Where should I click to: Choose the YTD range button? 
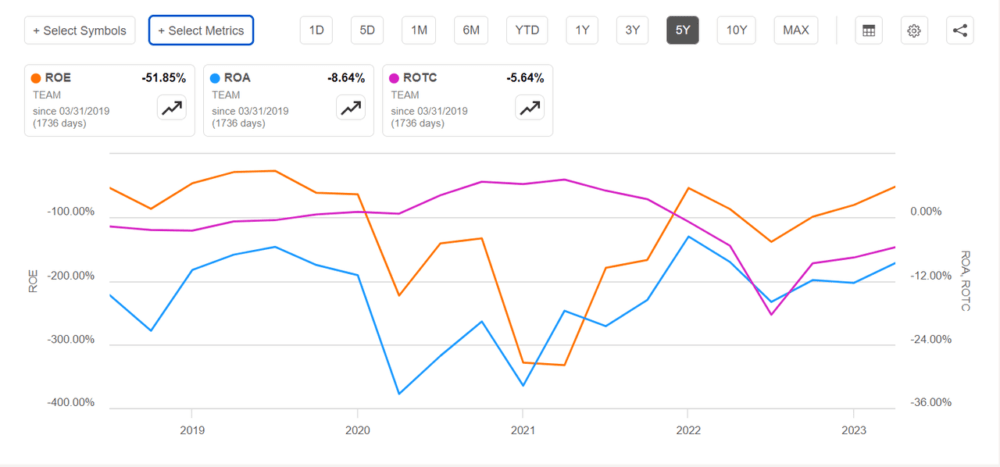coord(527,31)
